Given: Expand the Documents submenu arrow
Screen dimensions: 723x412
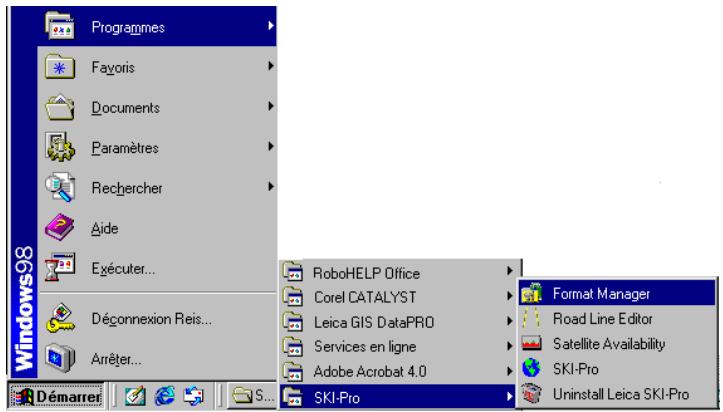Looking at the screenshot, I should point(271,106).
